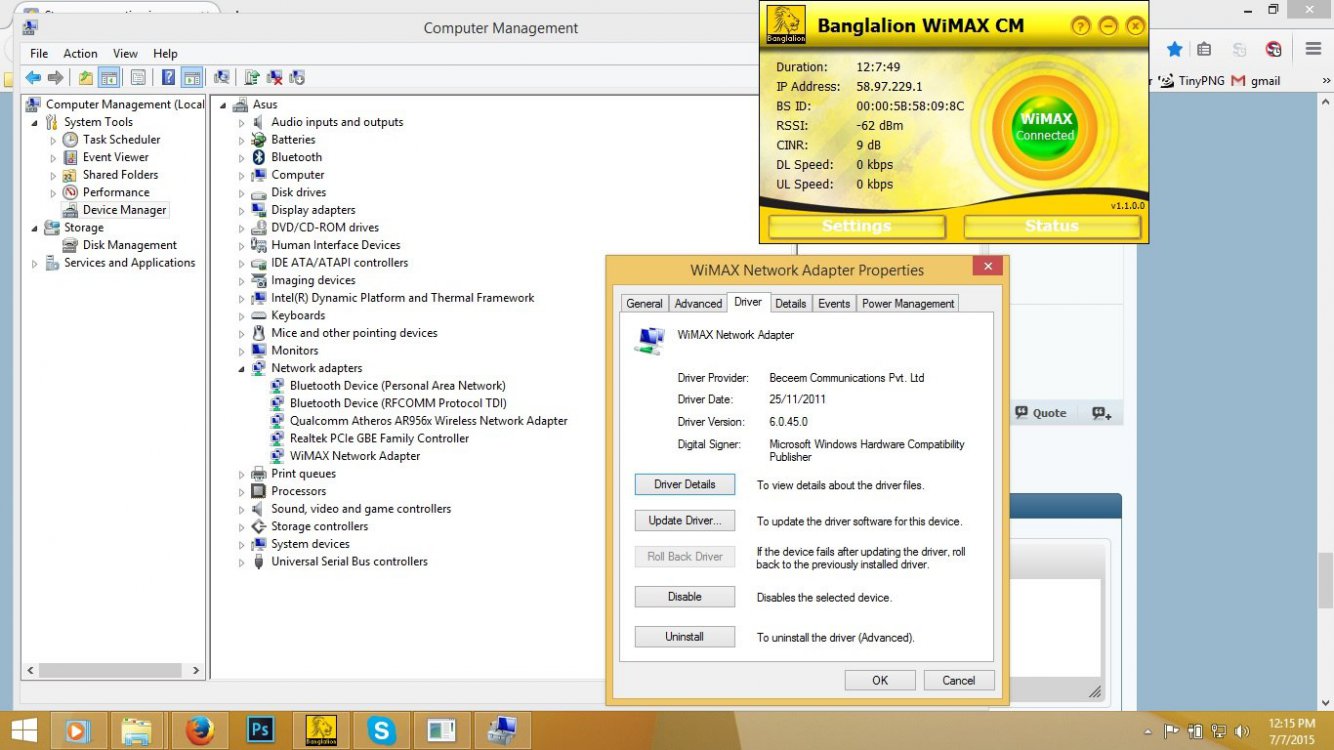
Task: Collapse the Network adapters category
Action: click(x=242, y=368)
